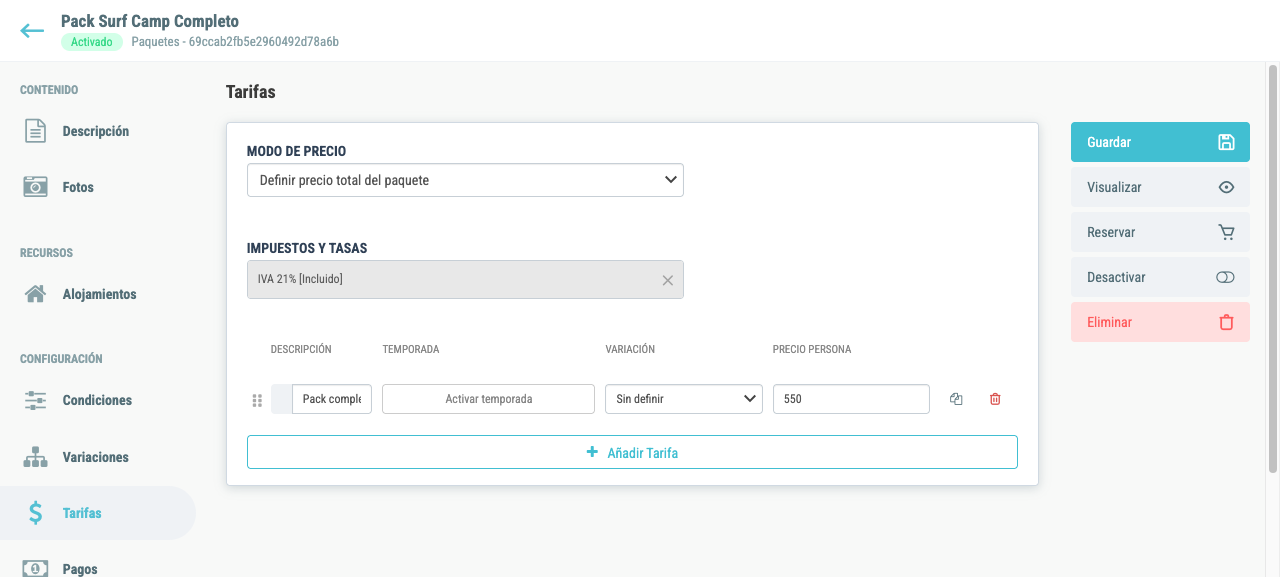
Task: Click the Pack Surf Camp Completo title
Action: point(150,21)
